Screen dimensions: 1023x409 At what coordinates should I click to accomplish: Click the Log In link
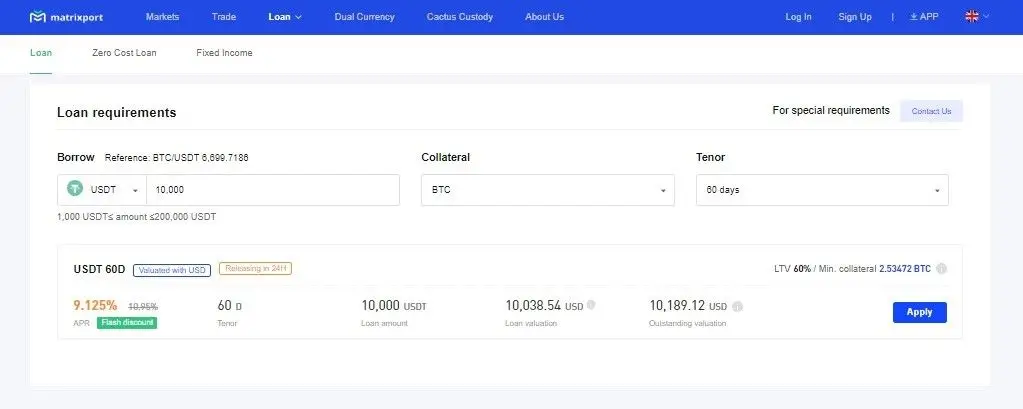pyautogui.click(x=799, y=17)
